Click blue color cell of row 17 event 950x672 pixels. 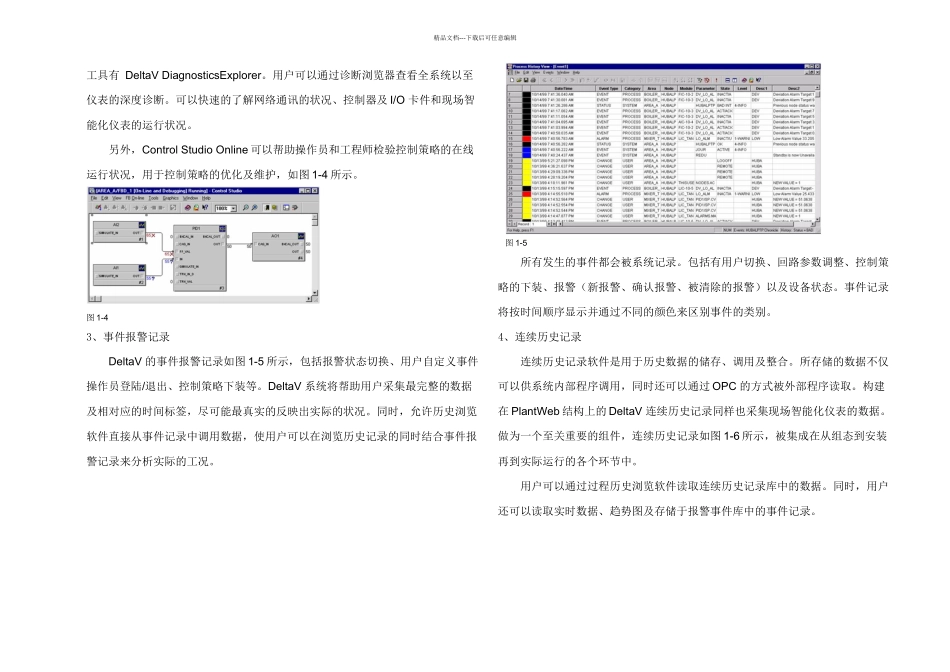(x=526, y=149)
